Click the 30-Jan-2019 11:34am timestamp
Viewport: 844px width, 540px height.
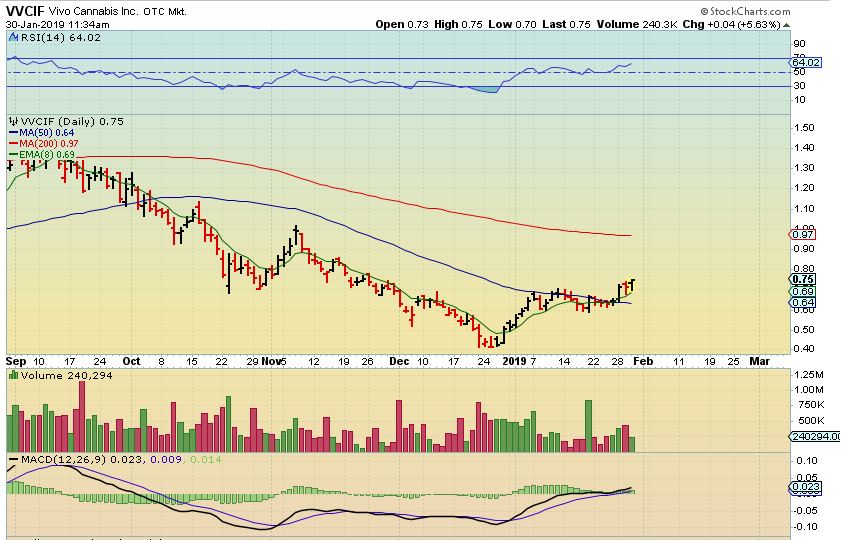(58, 25)
